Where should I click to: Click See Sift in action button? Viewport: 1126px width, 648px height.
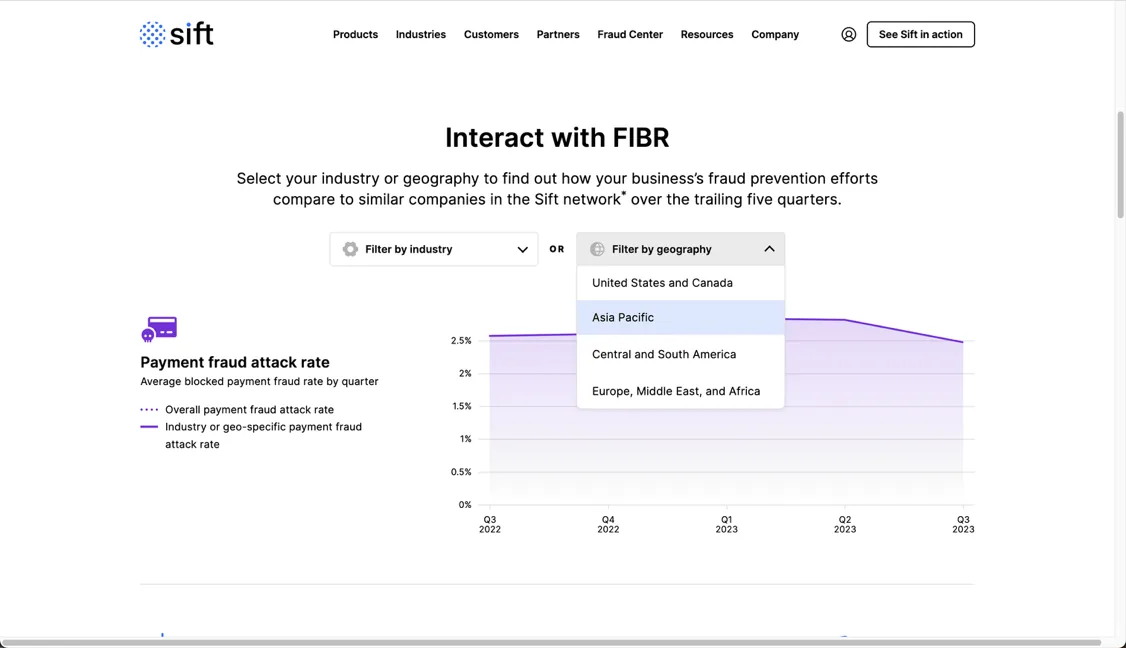921,34
